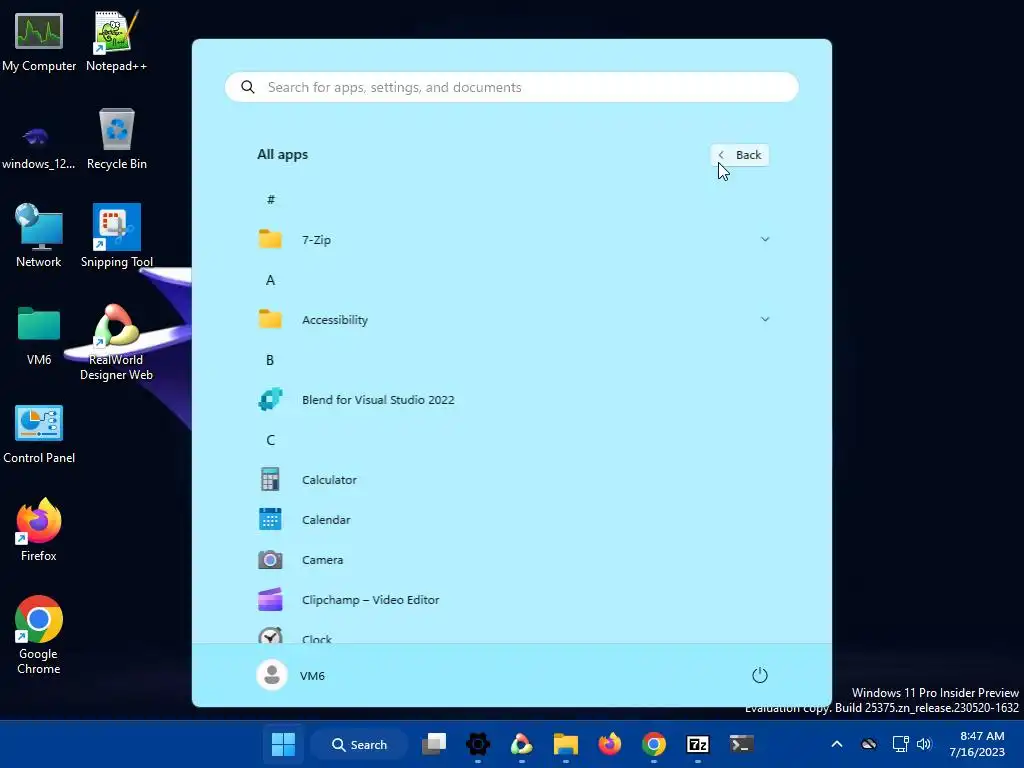Click the C letter header

tap(270, 440)
